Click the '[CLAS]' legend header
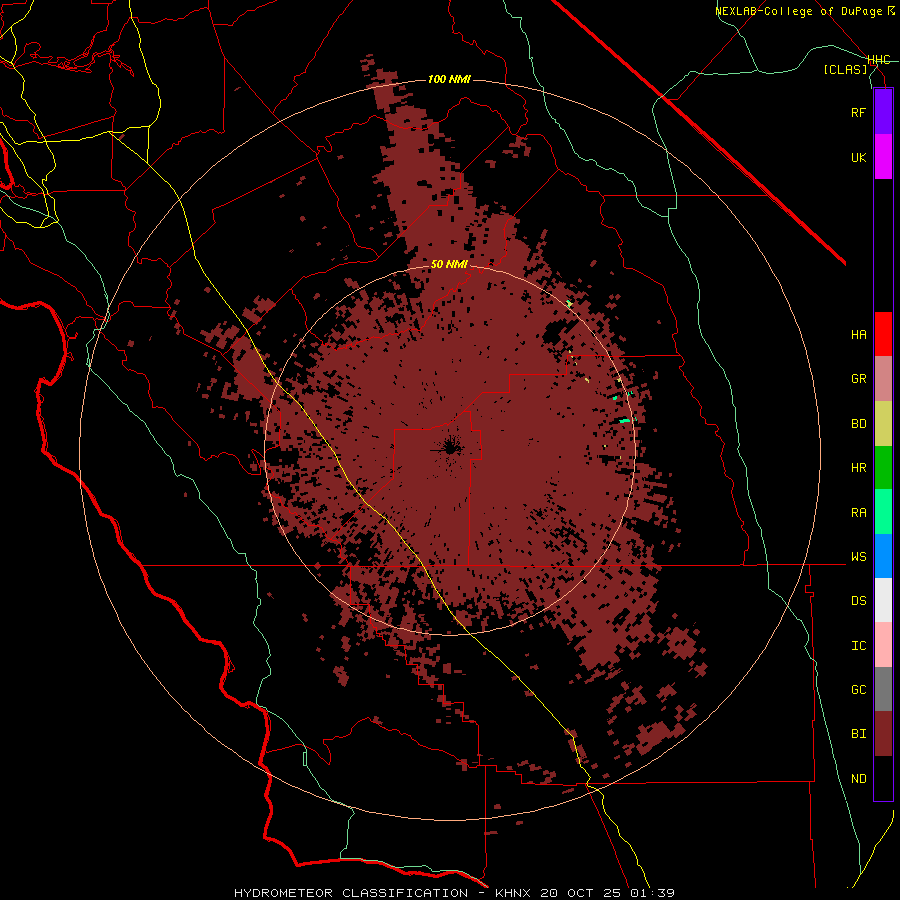 [x=845, y=69]
